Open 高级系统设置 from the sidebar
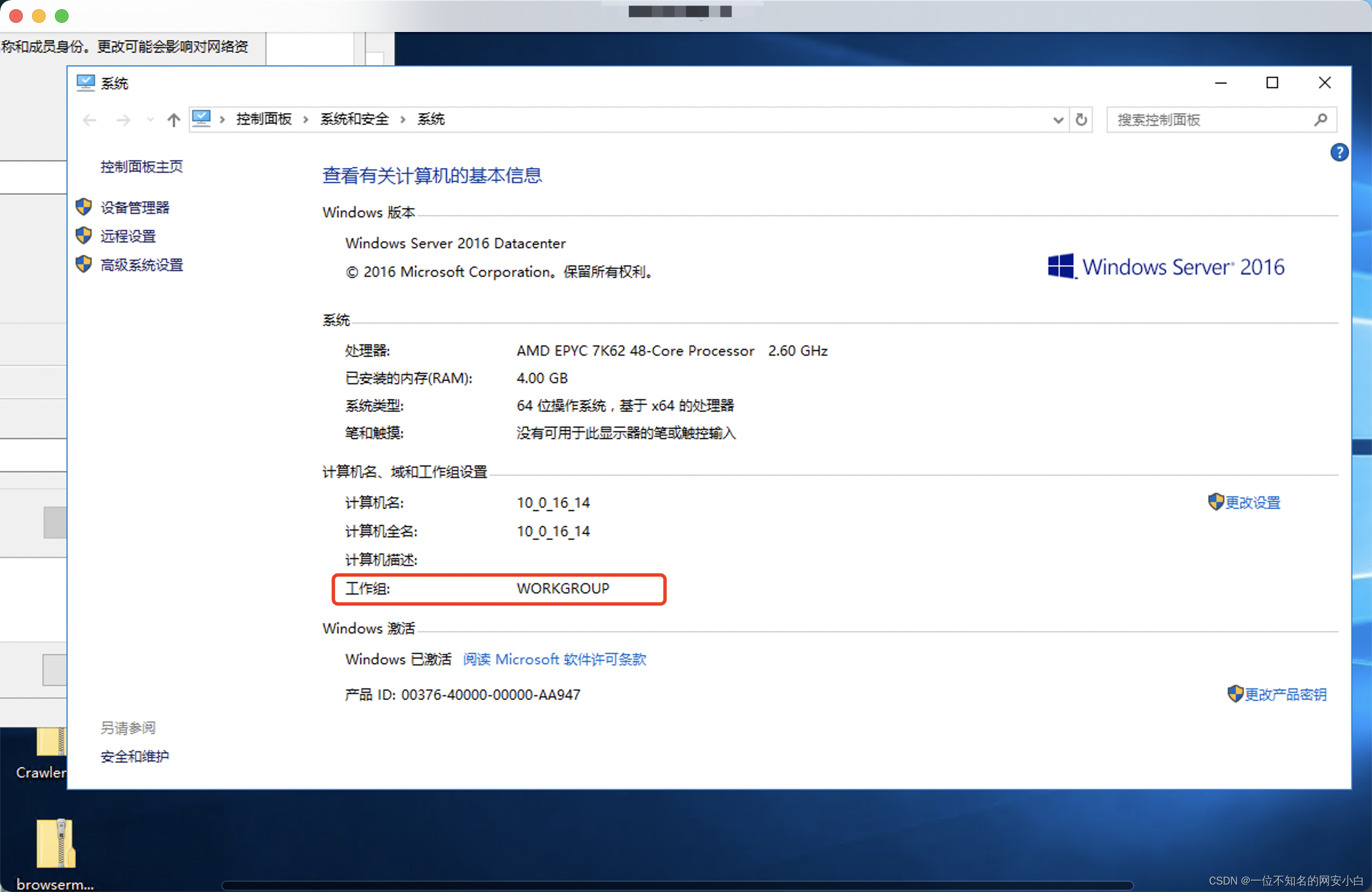 tap(142, 265)
